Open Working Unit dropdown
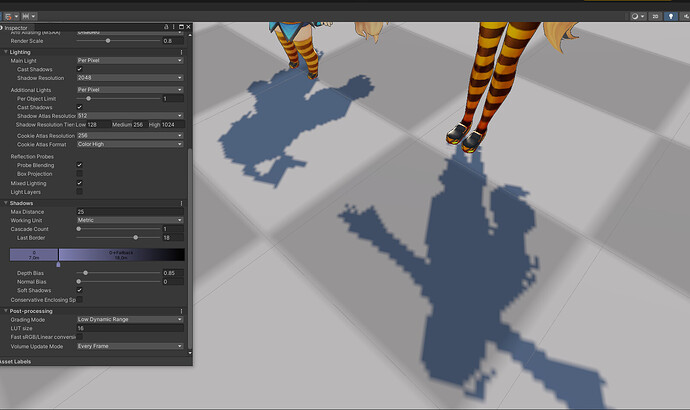The width and height of the screenshot is (690, 410). click(130, 220)
